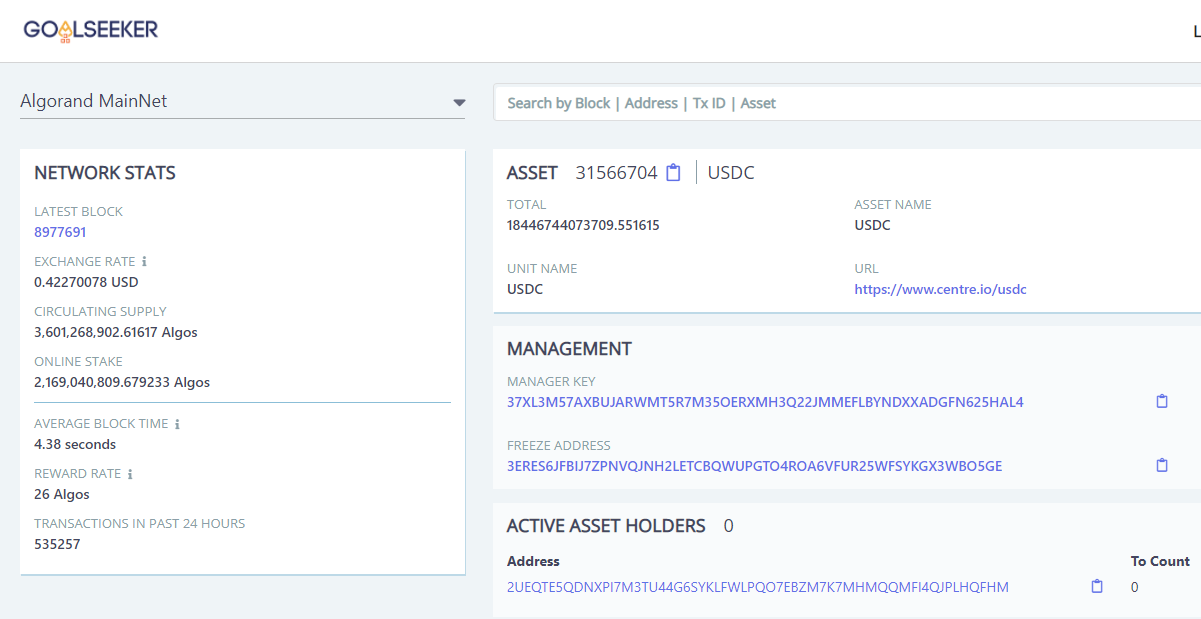Click the NETWORK STATS heading

point(105,173)
